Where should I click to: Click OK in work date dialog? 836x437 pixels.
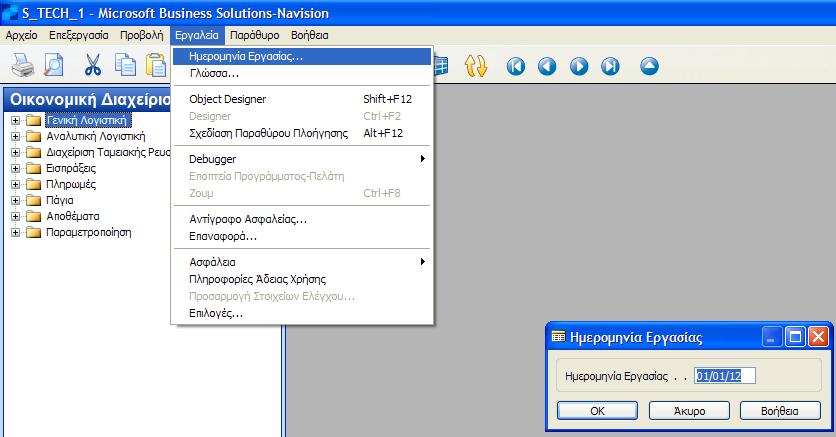click(x=597, y=410)
